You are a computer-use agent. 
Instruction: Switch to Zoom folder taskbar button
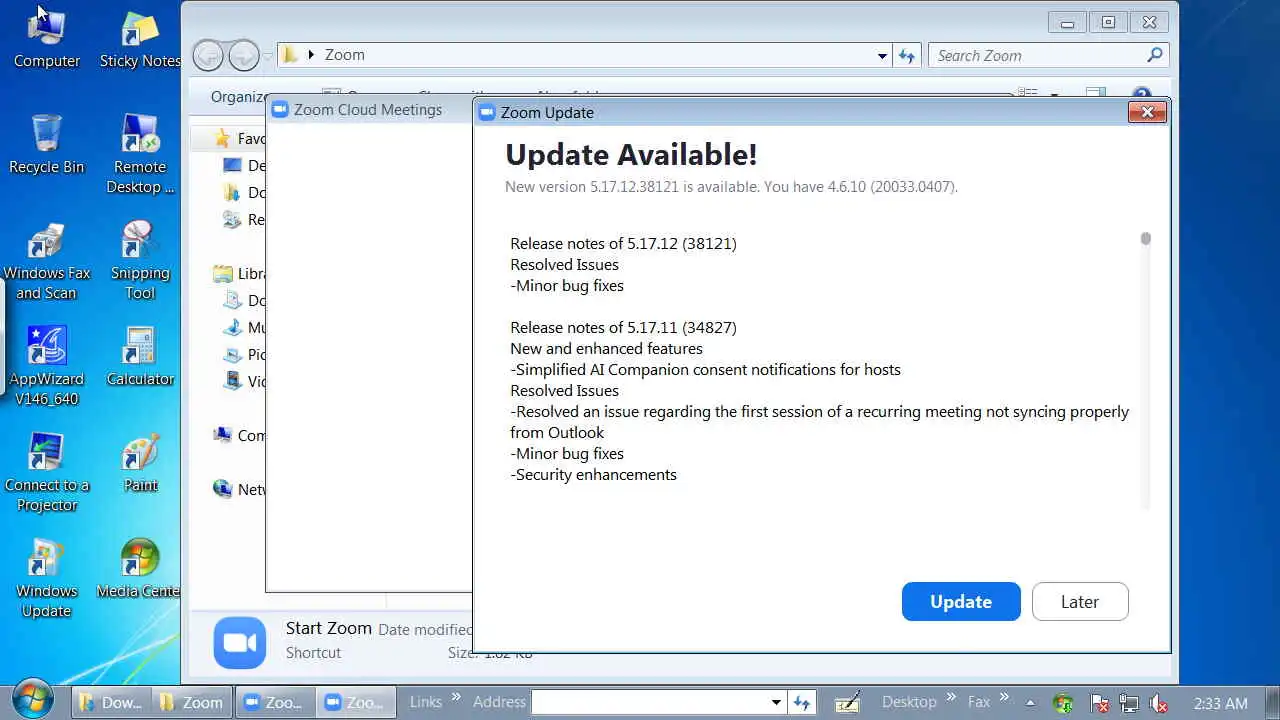(192, 702)
